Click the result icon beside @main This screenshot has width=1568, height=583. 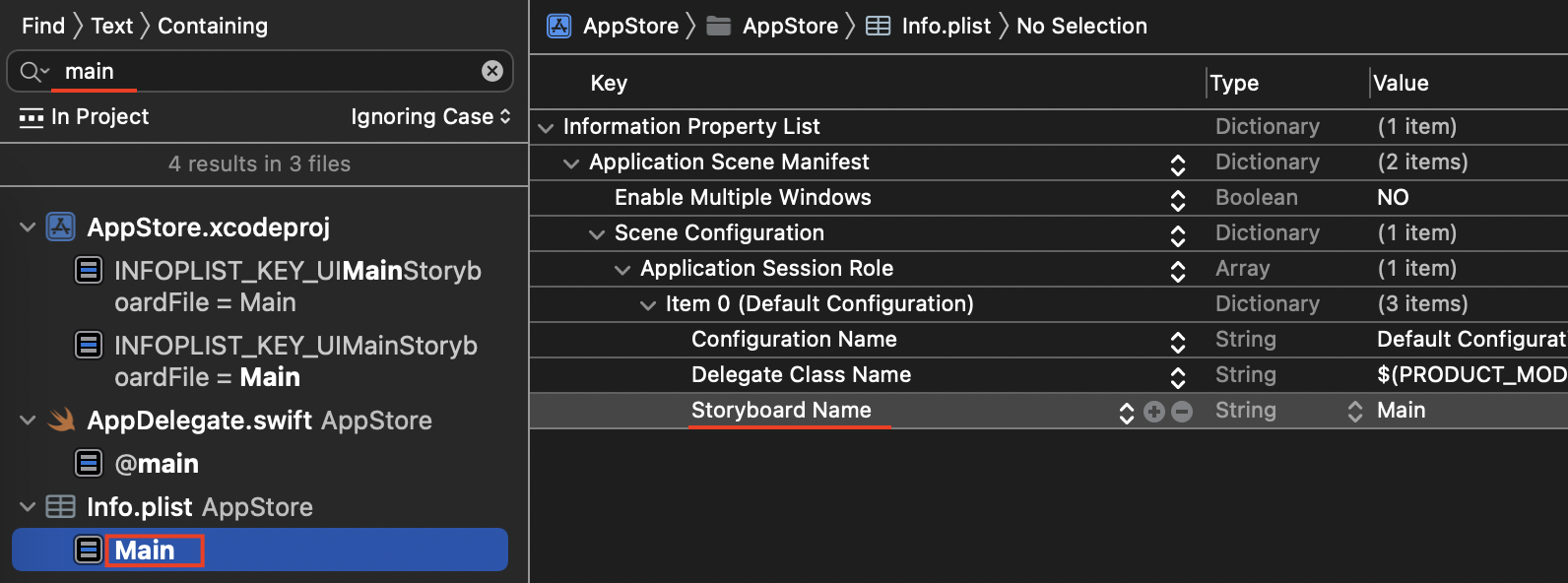(x=89, y=463)
